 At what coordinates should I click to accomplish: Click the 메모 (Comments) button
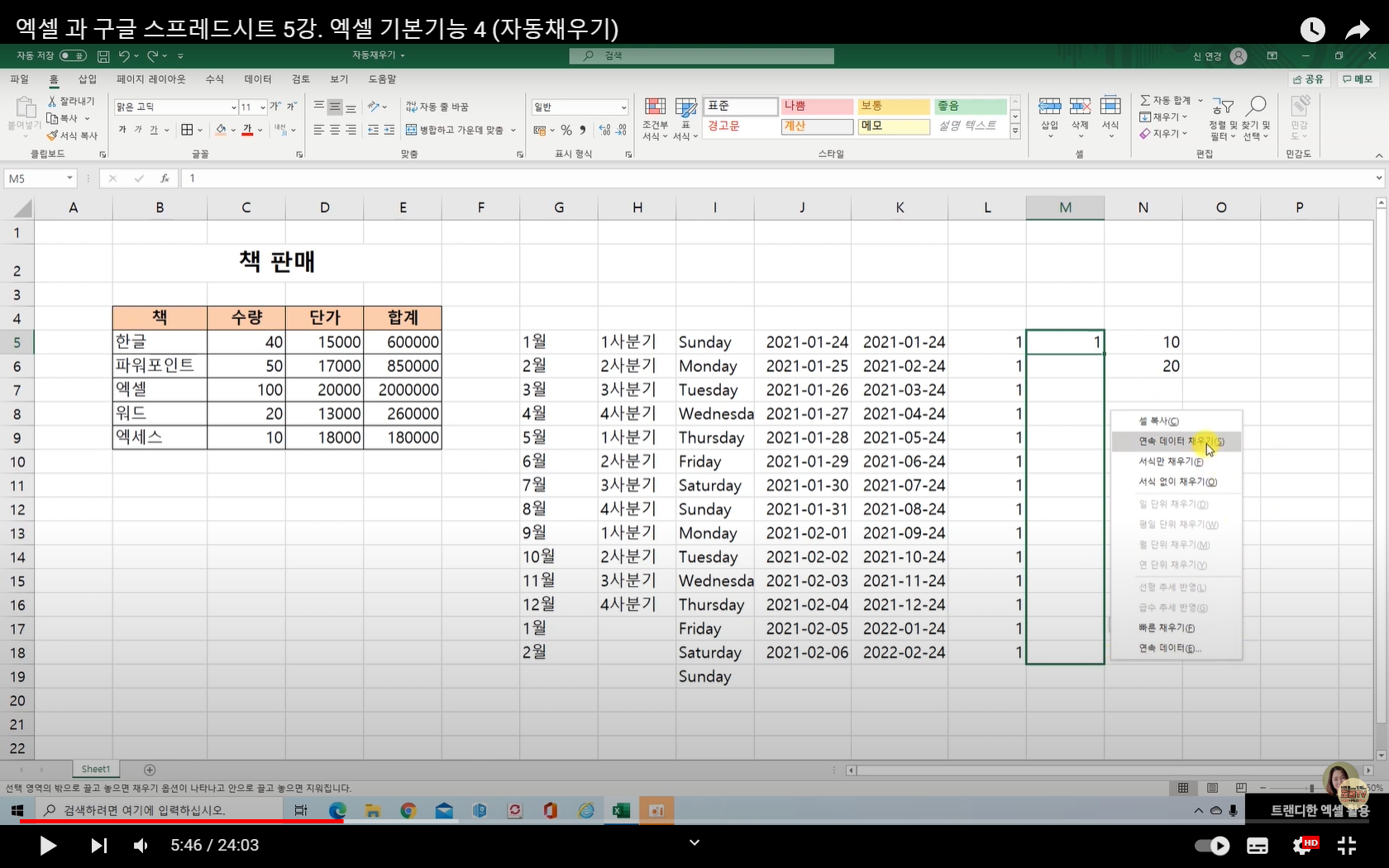pyautogui.click(x=1358, y=79)
